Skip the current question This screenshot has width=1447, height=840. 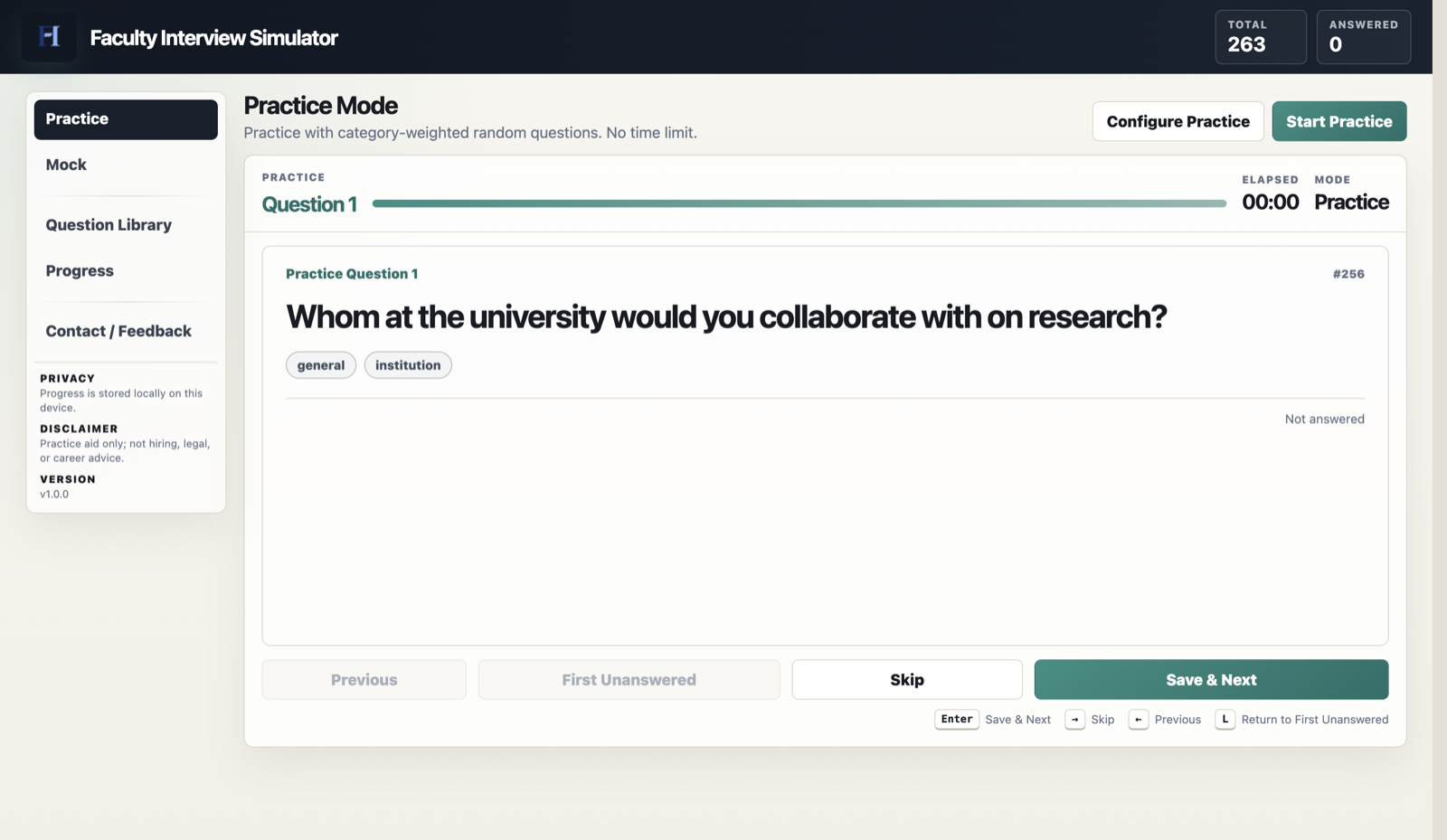click(x=907, y=680)
